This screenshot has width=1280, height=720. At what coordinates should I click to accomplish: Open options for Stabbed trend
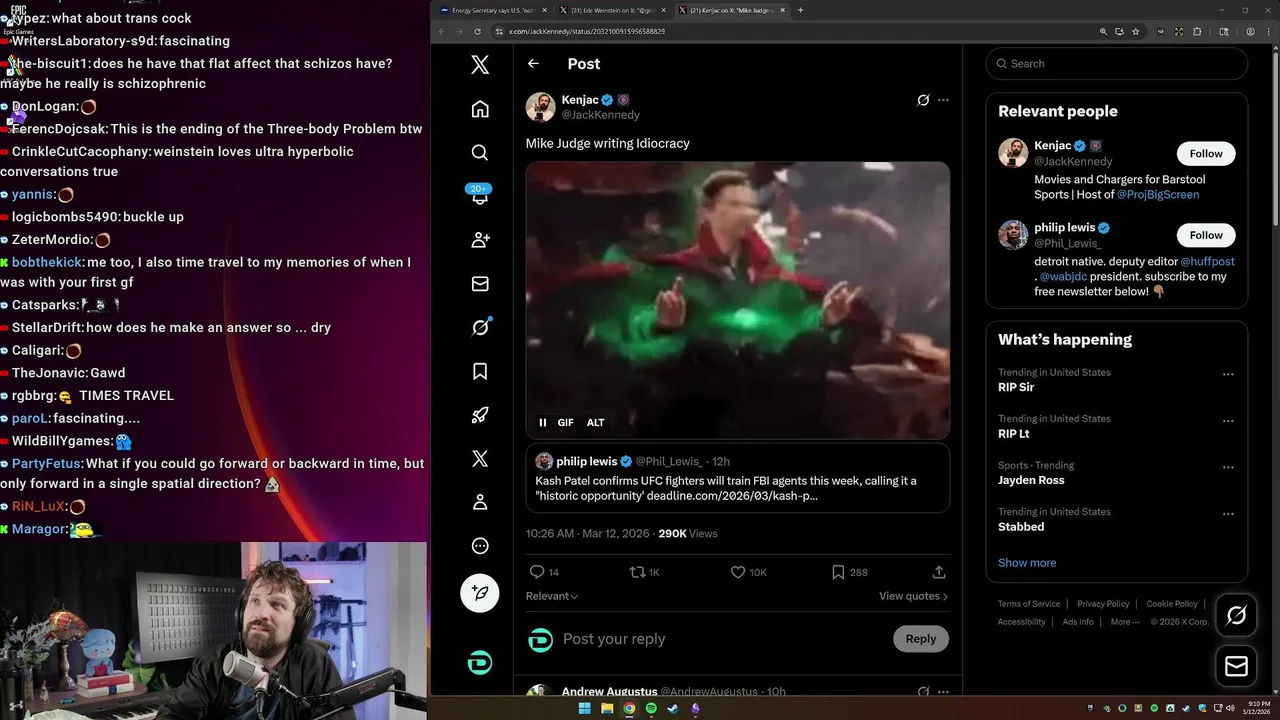click(1228, 514)
